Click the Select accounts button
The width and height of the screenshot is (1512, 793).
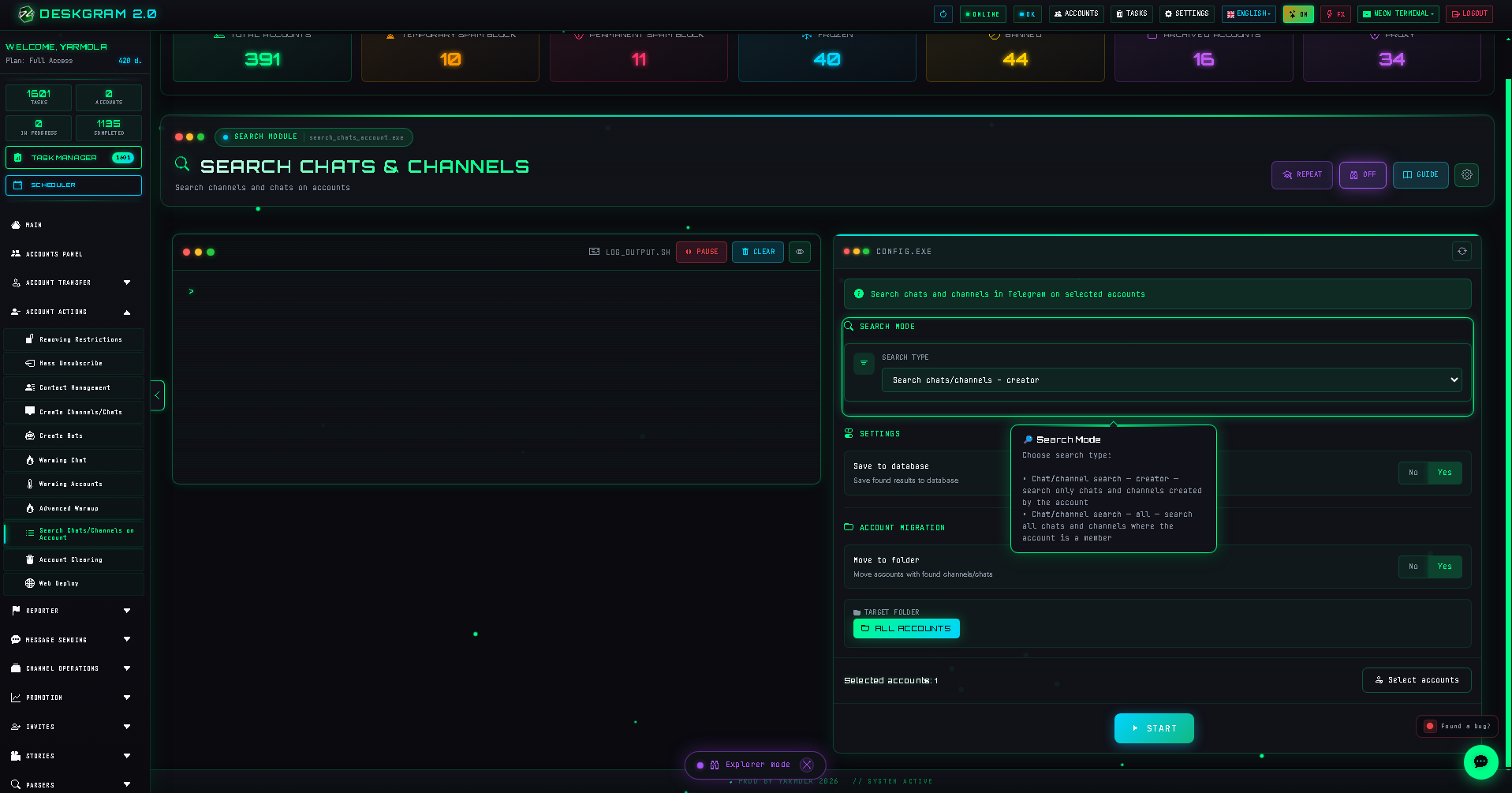pyautogui.click(x=1417, y=680)
